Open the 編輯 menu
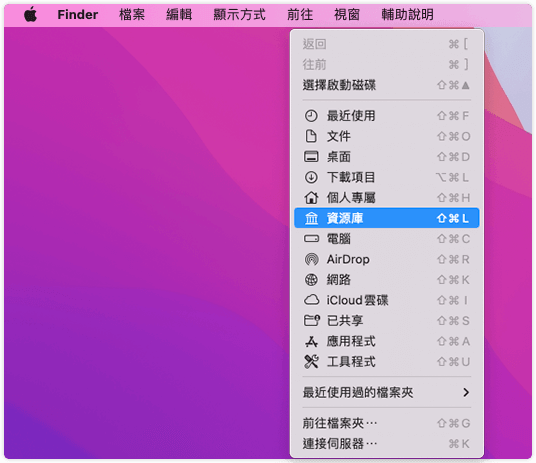This screenshot has width=536, height=463. point(179,15)
